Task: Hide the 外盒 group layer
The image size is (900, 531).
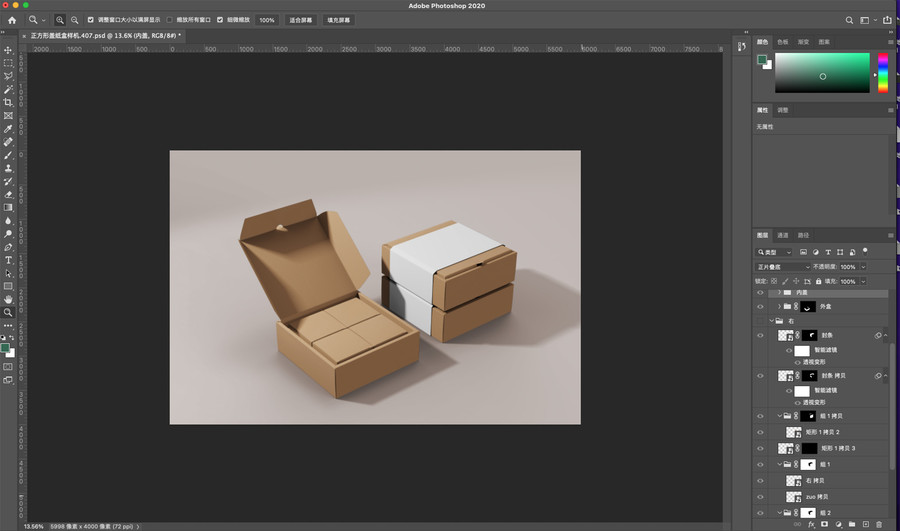Action: 761,307
